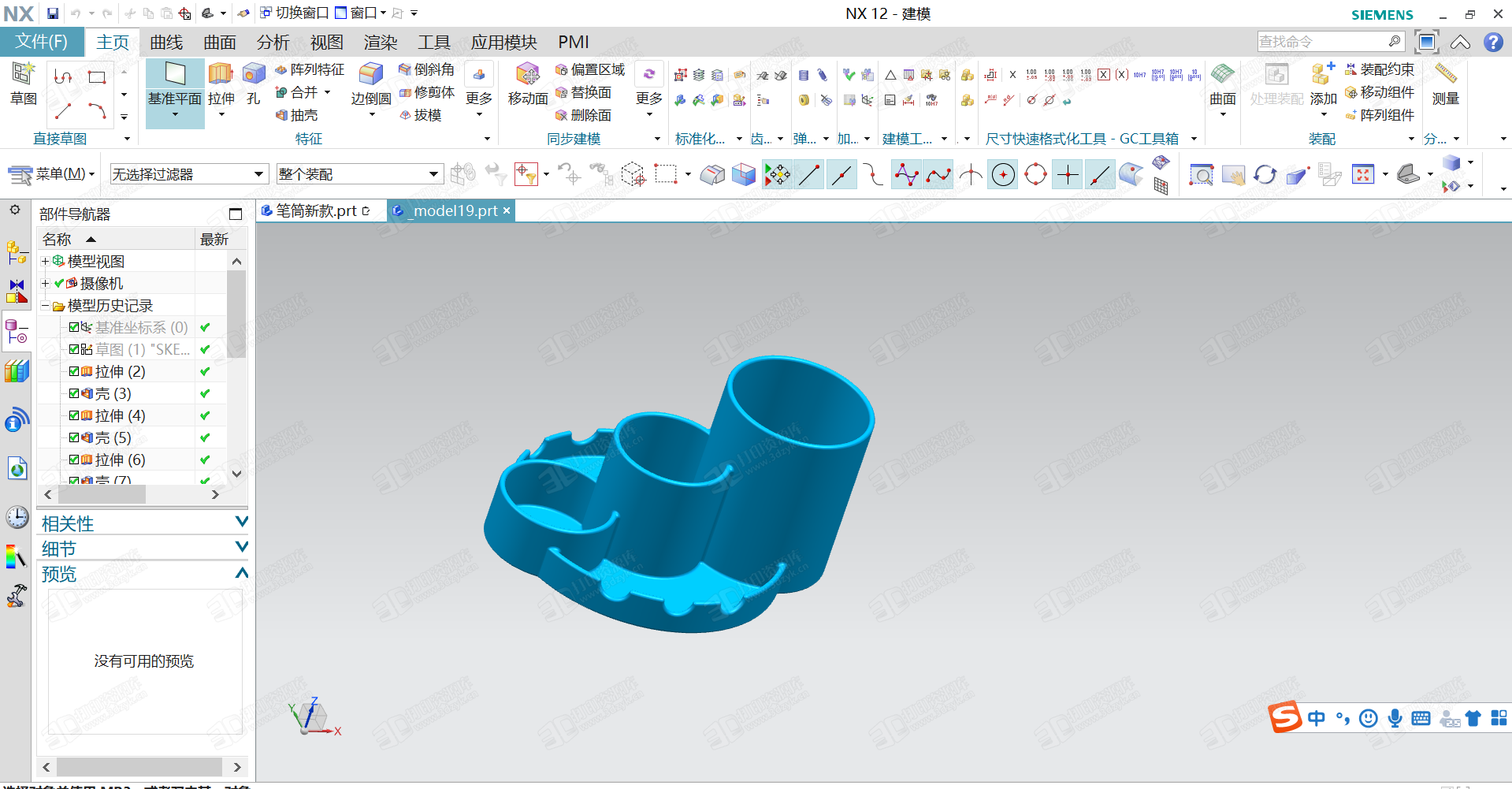Click the 切换窗口 button
Screen dimensions: 1512x789
pos(295,13)
